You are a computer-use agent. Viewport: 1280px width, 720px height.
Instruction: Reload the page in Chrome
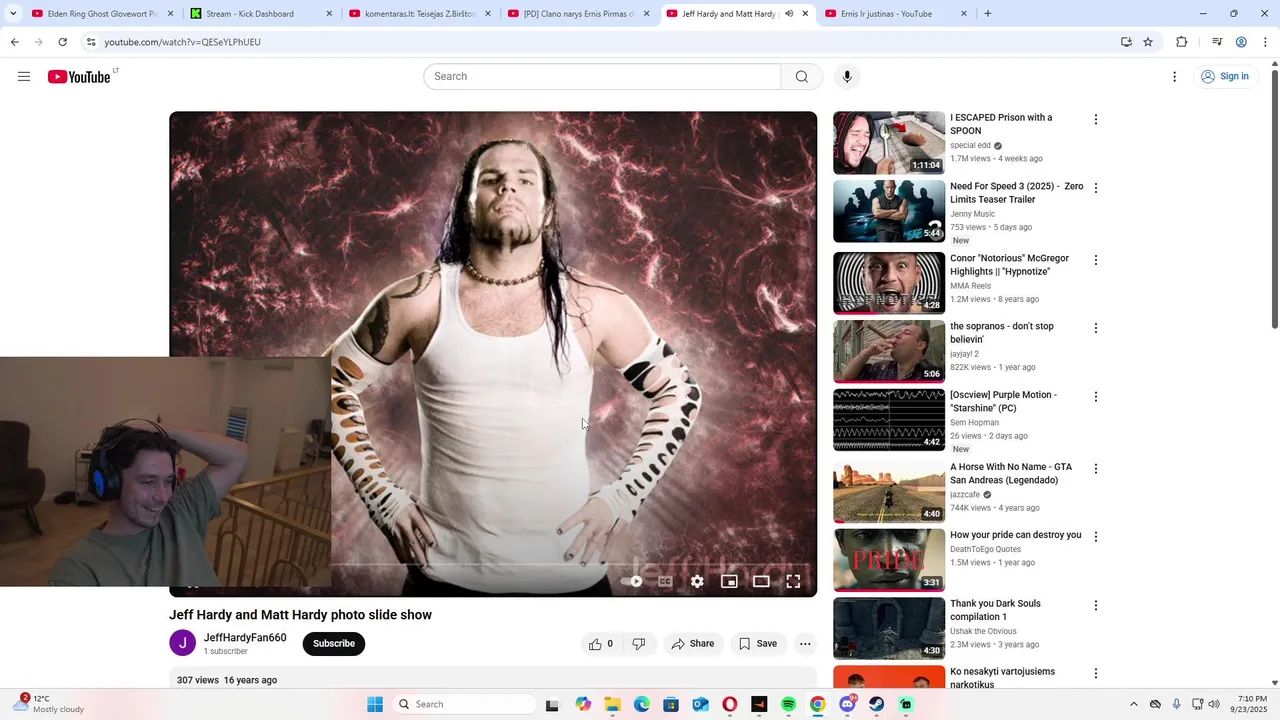pyautogui.click(x=62, y=42)
